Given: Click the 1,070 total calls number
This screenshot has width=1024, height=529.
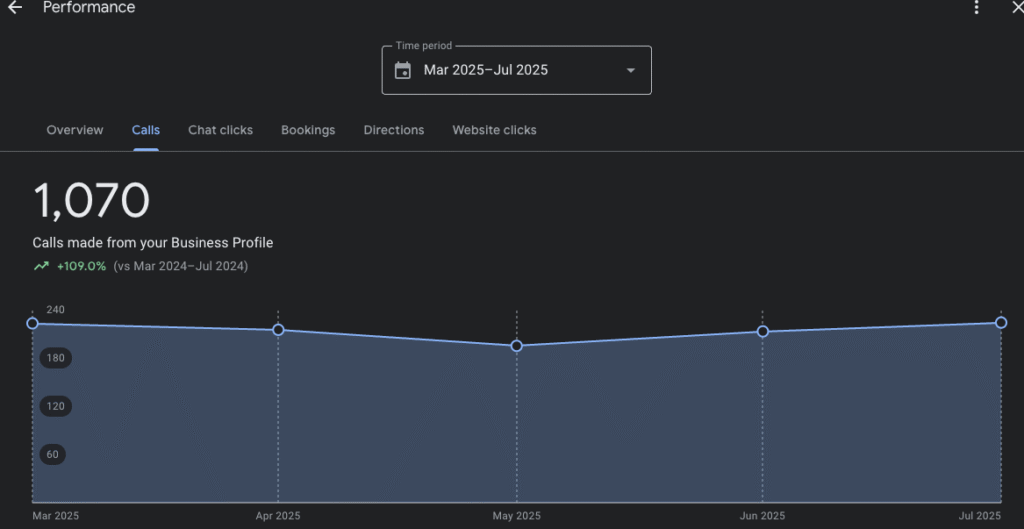Looking at the screenshot, I should coord(91,201).
